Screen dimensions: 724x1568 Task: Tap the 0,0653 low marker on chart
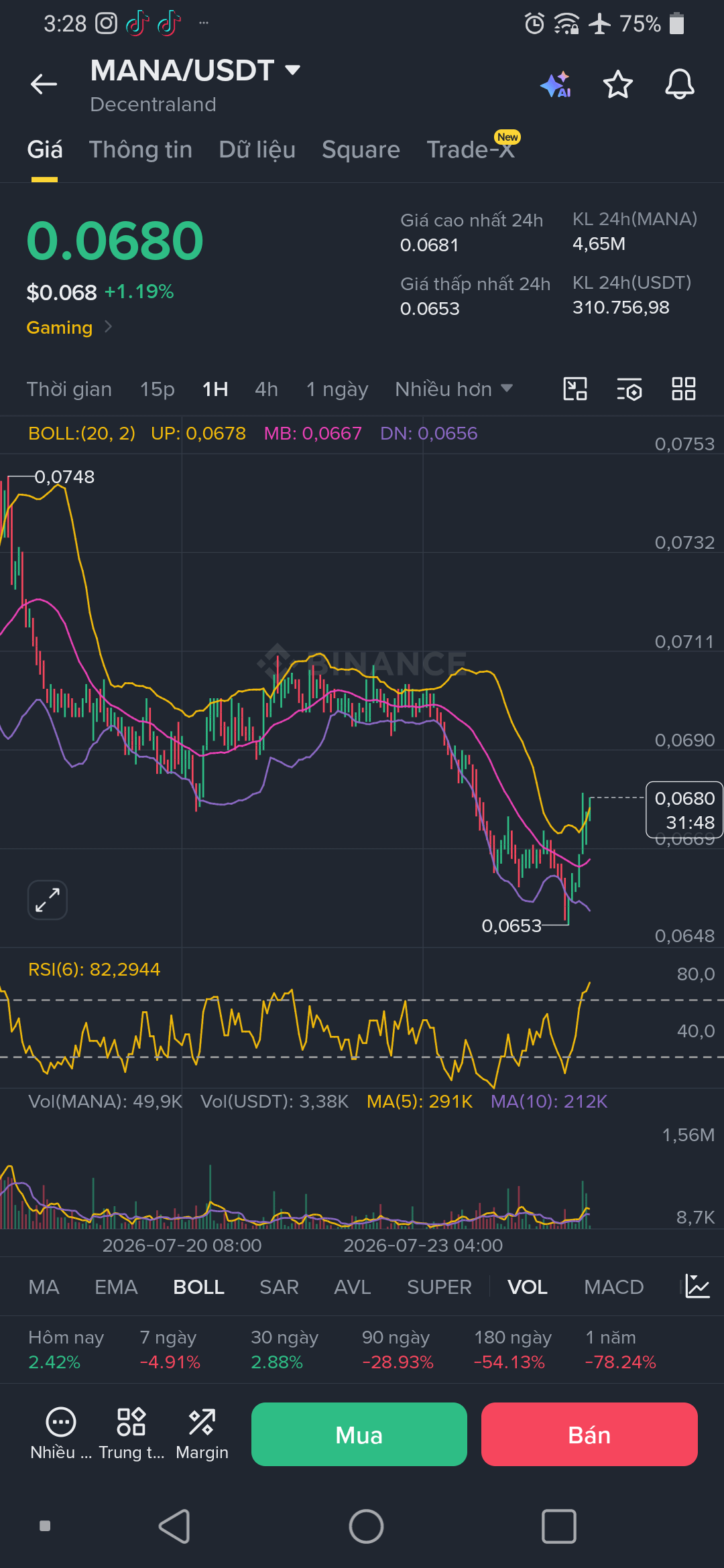click(511, 926)
